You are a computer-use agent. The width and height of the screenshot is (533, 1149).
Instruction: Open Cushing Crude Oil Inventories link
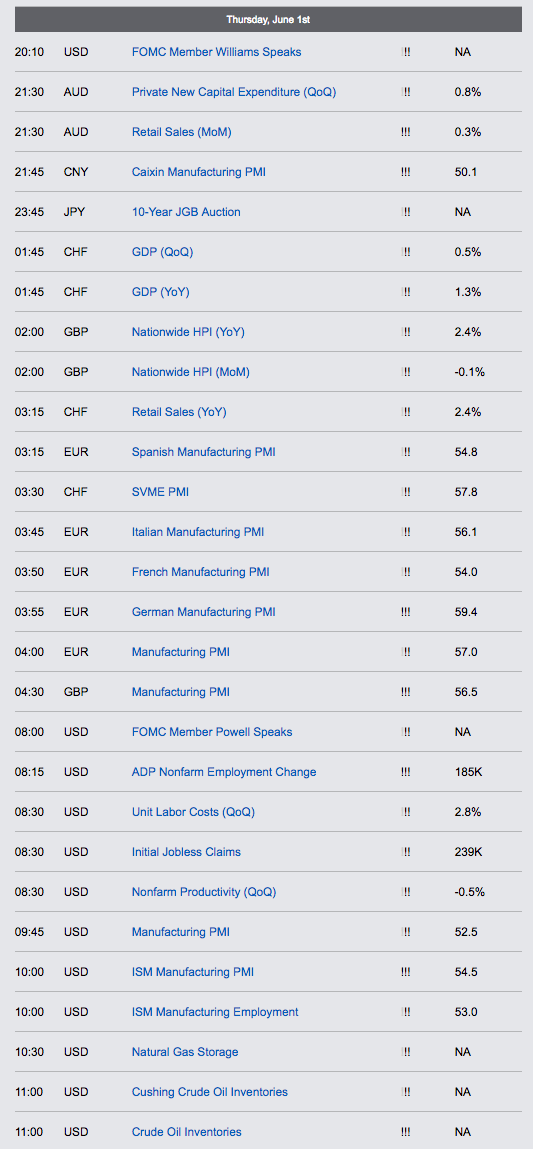[x=210, y=1092]
